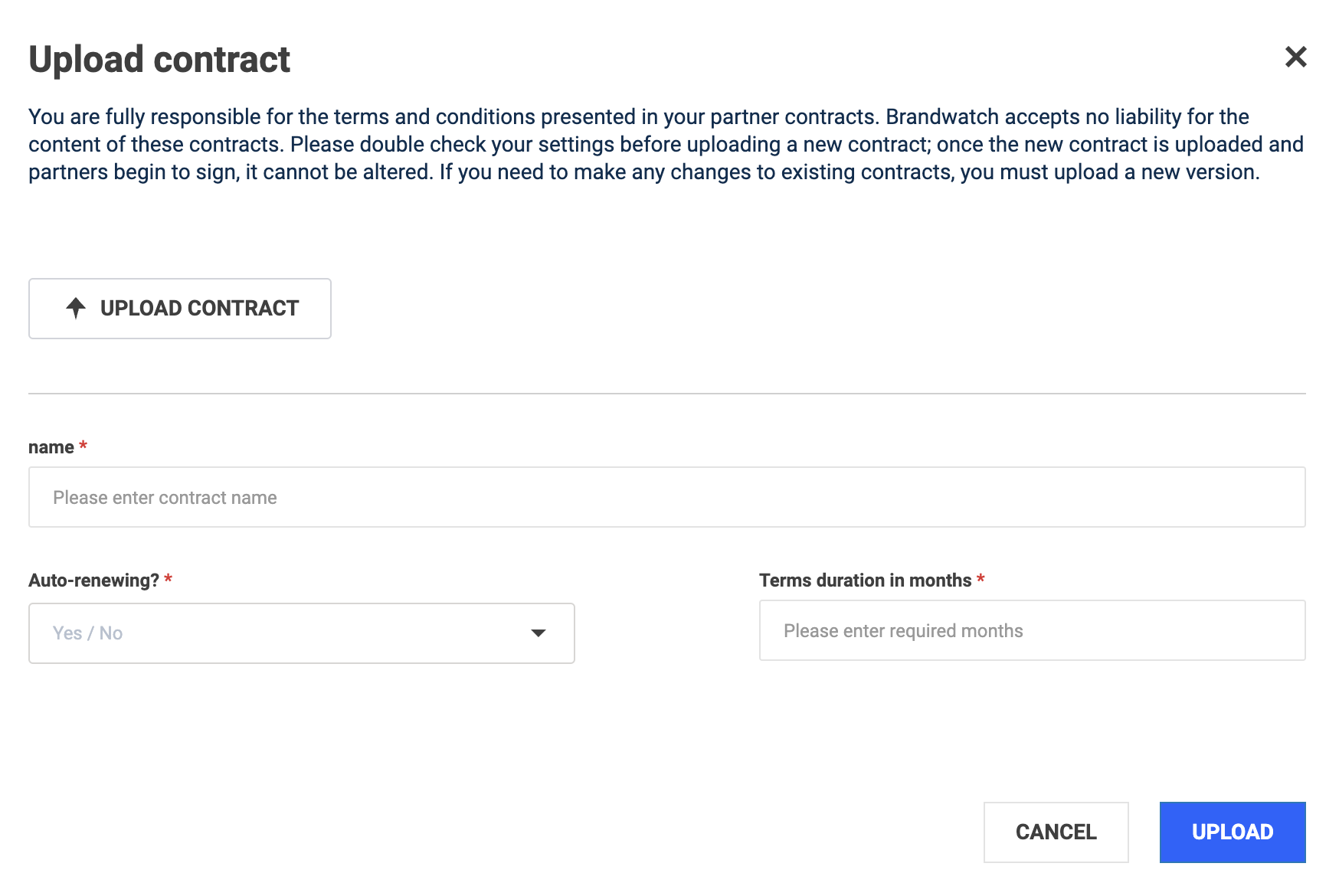Viewport: 1339px width, 896px height.
Task: Click the "Auto-renewing?" label
Action: pos(93,580)
